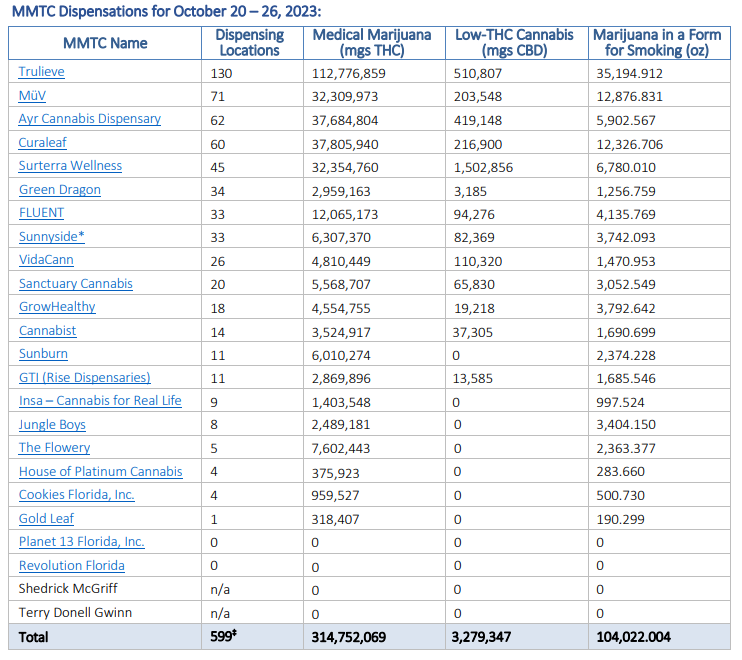The width and height of the screenshot is (742, 660).
Task: Open the VidaCann link
Action: pos(46,260)
